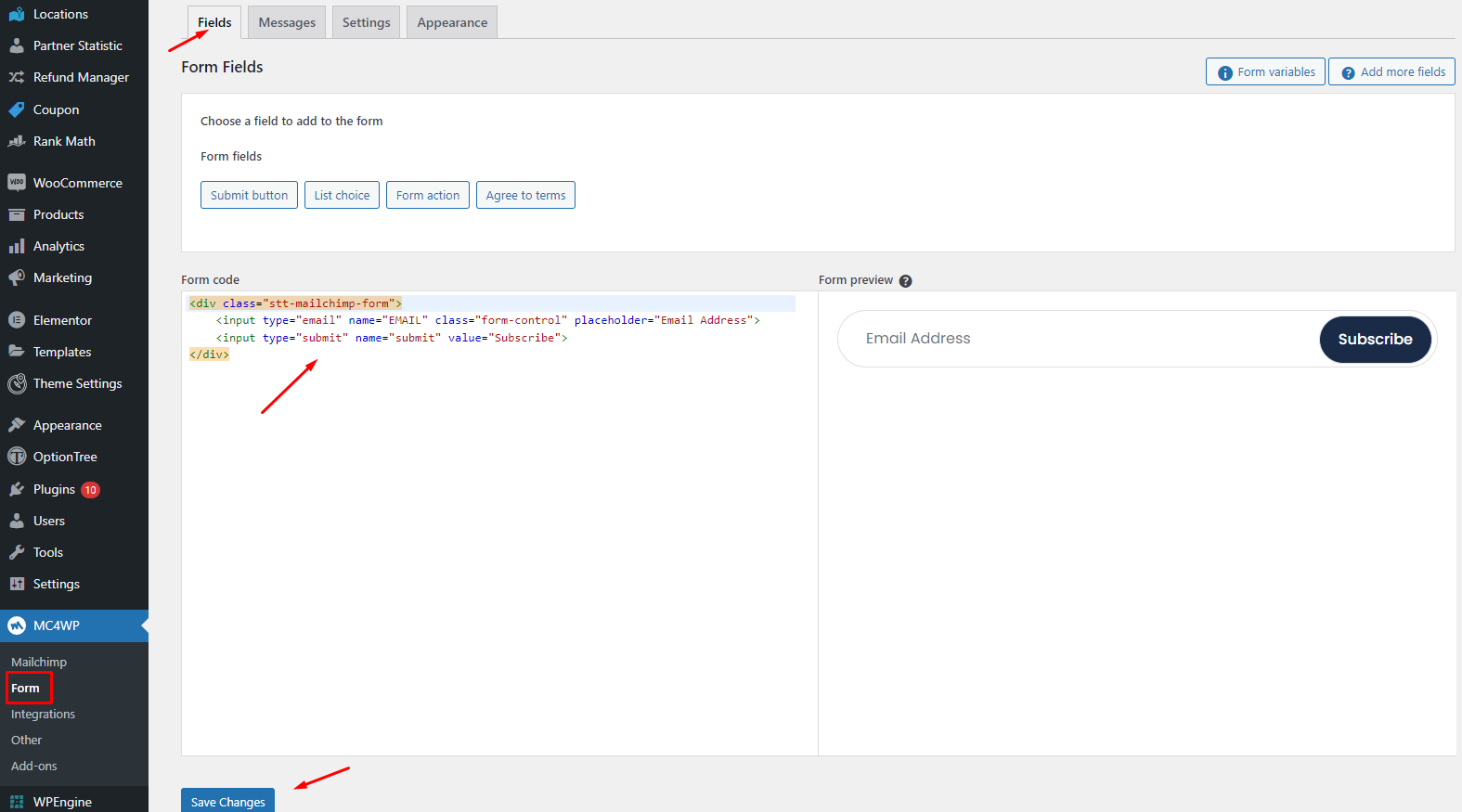Click the Save Changes button
Image resolution: width=1462 pixels, height=812 pixels.
pyautogui.click(x=227, y=800)
